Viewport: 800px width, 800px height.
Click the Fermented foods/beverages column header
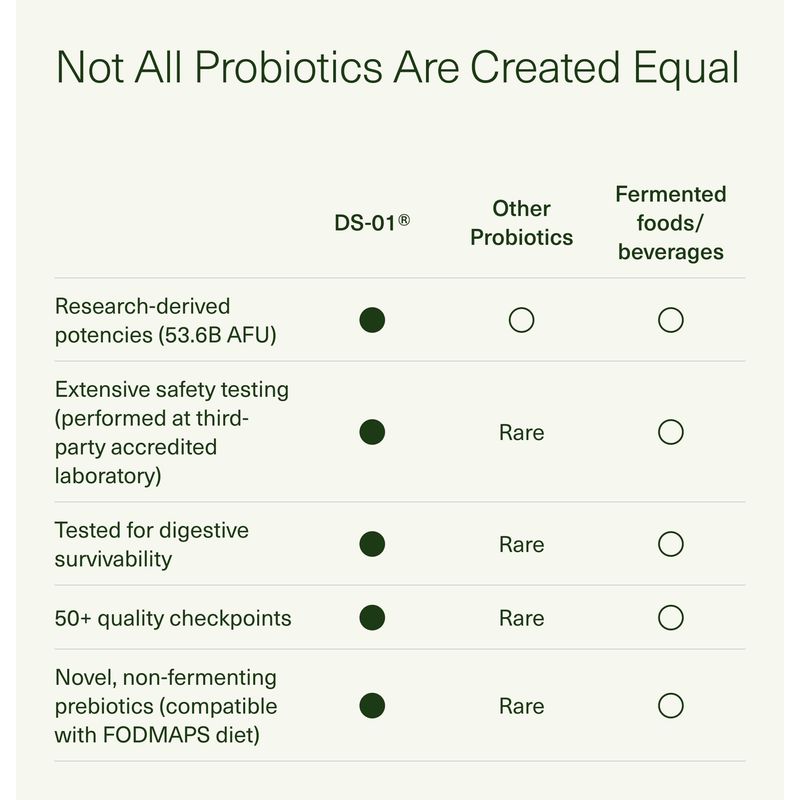pos(671,223)
